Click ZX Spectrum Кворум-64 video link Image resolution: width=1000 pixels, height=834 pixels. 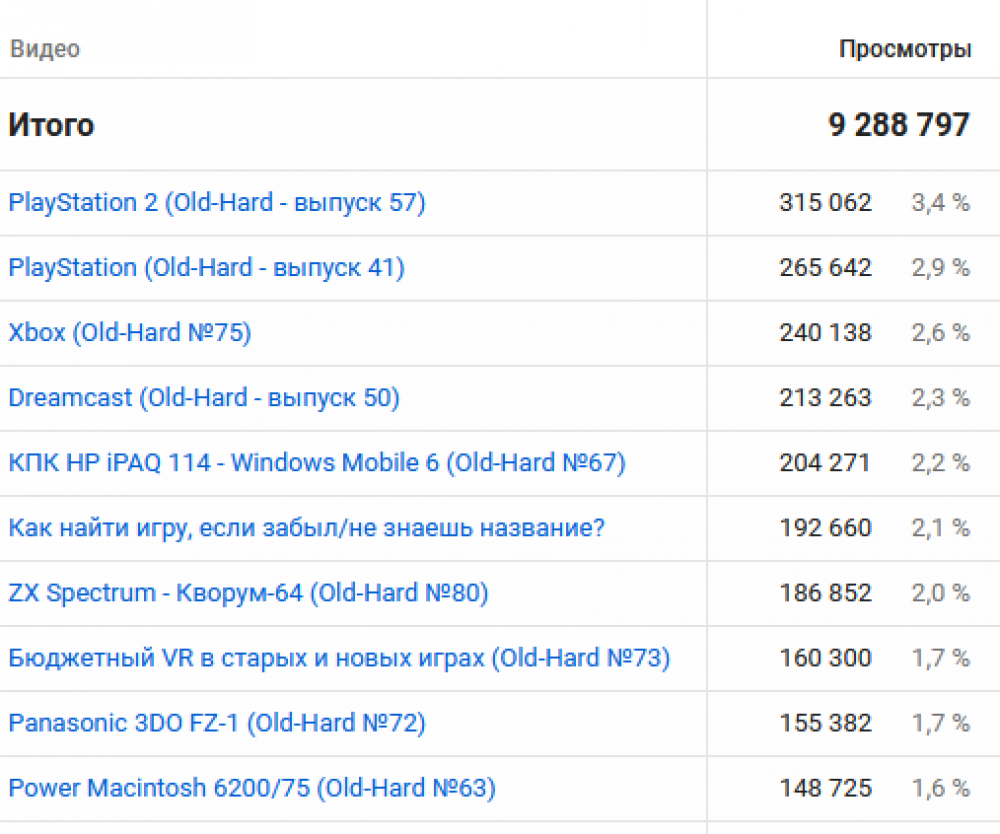pos(248,593)
